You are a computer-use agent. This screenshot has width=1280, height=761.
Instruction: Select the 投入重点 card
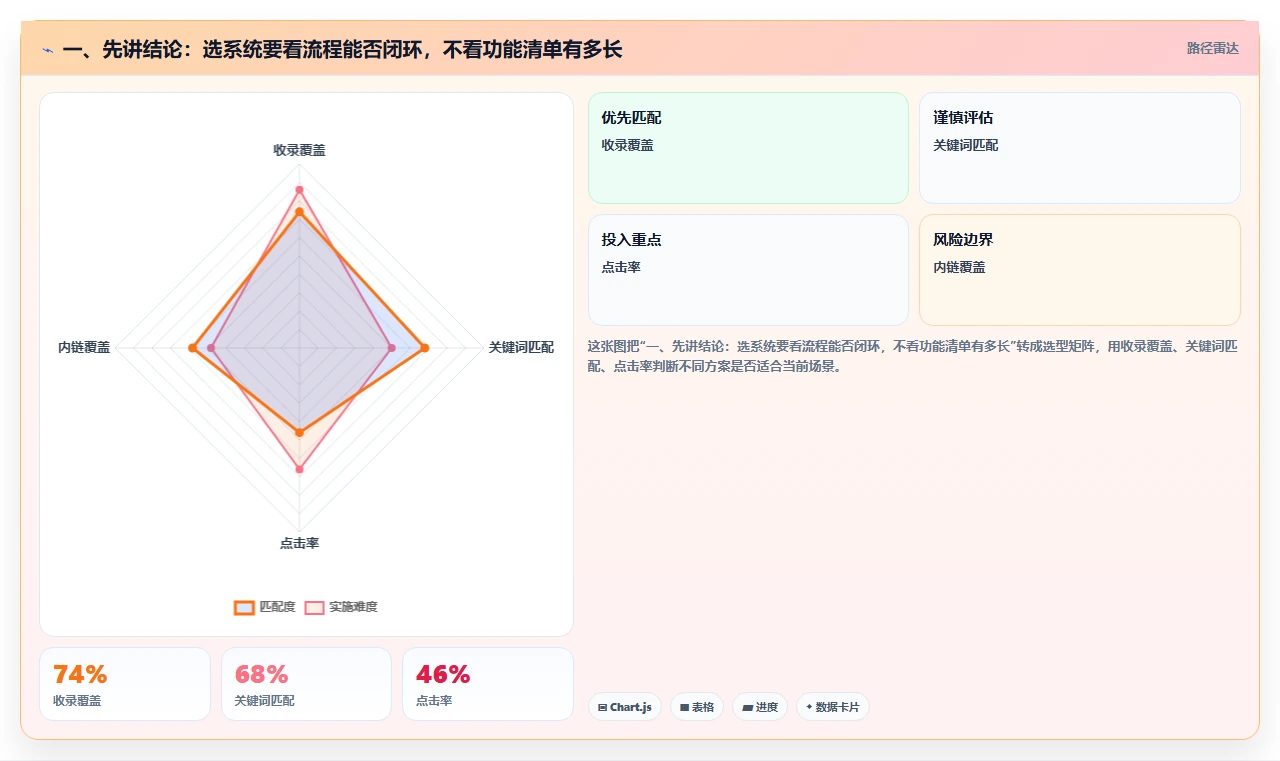[748, 270]
